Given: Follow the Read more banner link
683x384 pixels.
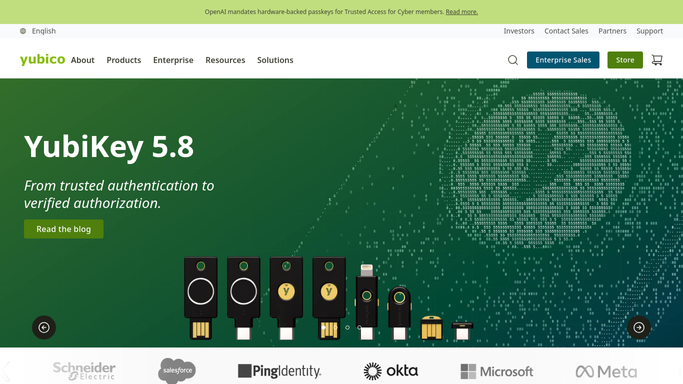Looking at the screenshot, I should [462, 12].
